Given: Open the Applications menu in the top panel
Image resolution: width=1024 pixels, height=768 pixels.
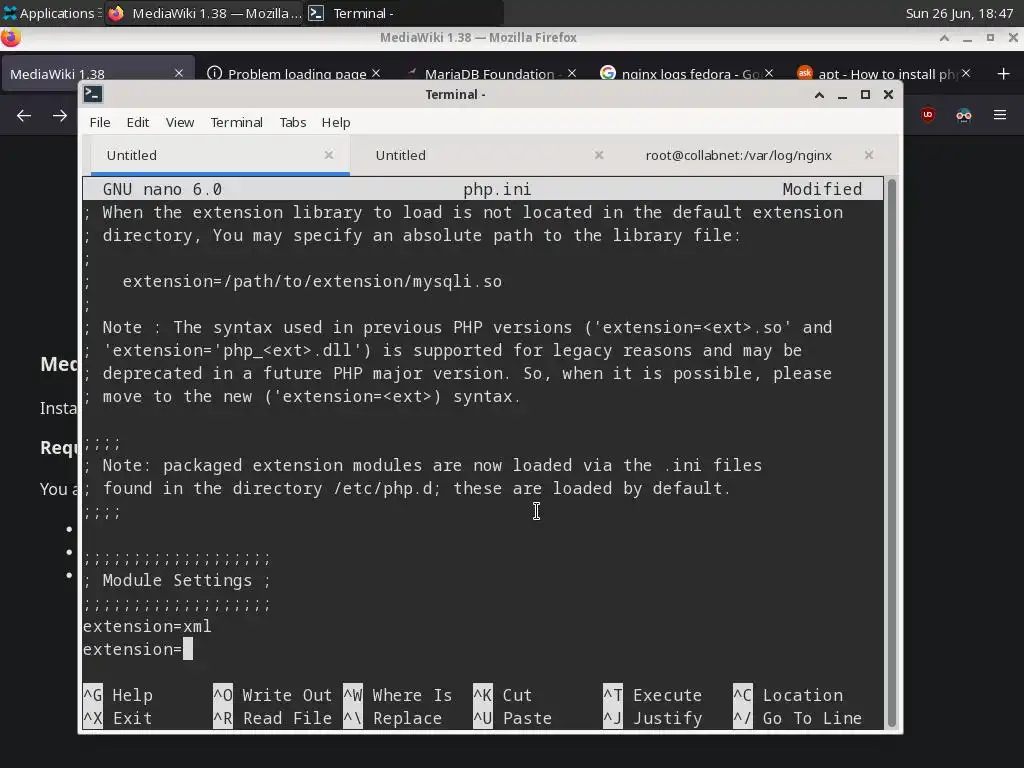Looking at the screenshot, I should tap(50, 13).
